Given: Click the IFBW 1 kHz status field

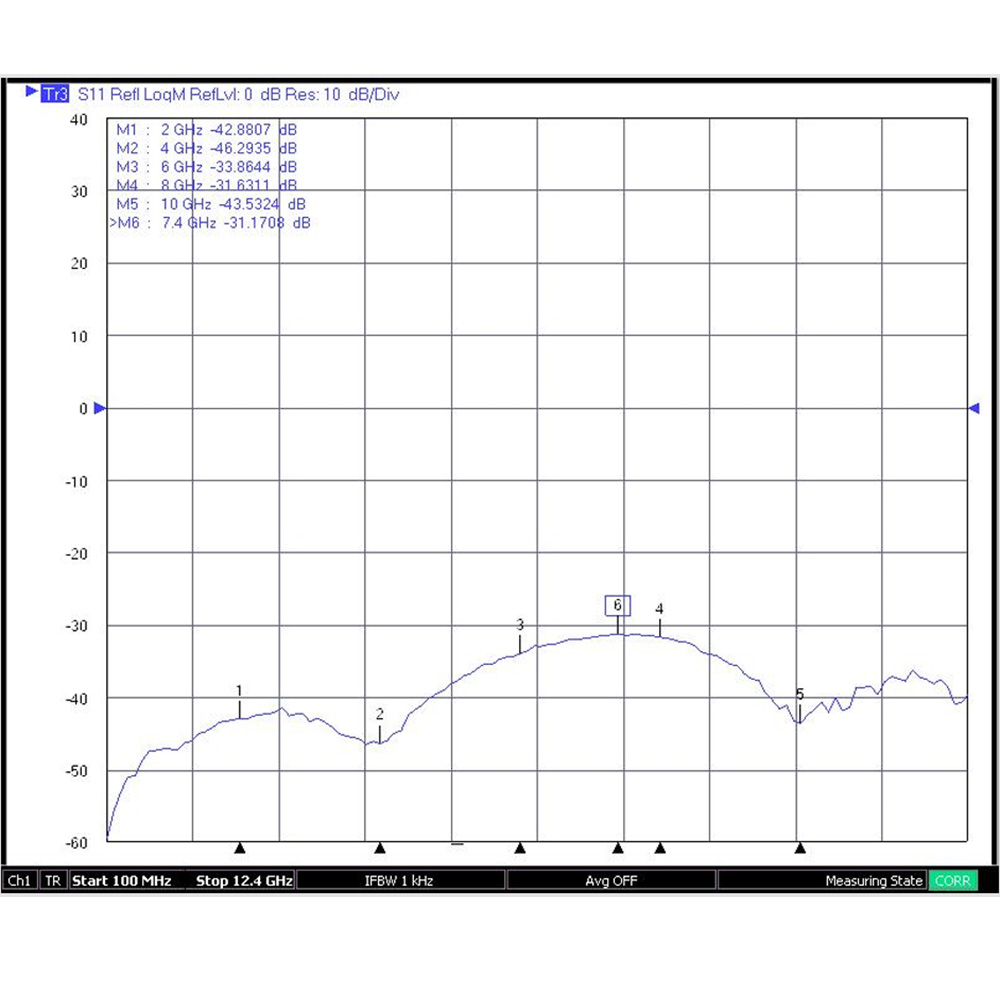Looking at the screenshot, I should 399,881.
